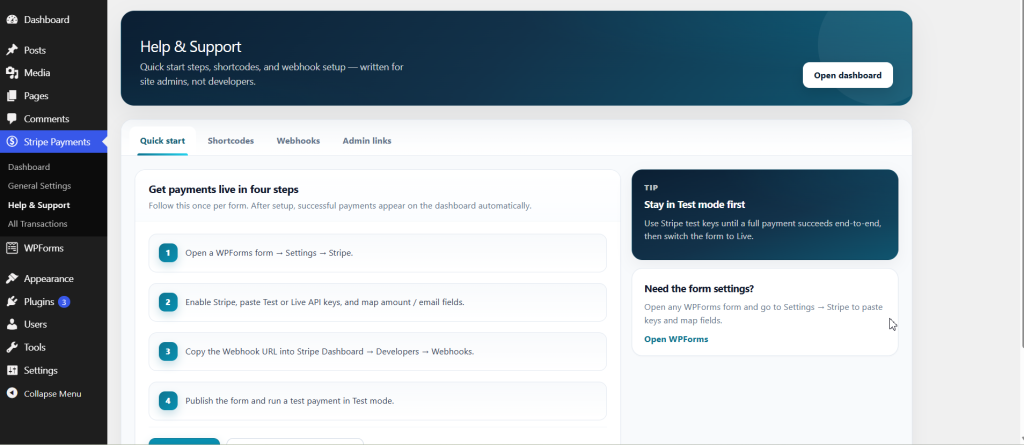1024x445 pixels.
Task: Select the Stripe Payments menu label
Action: 57,142
